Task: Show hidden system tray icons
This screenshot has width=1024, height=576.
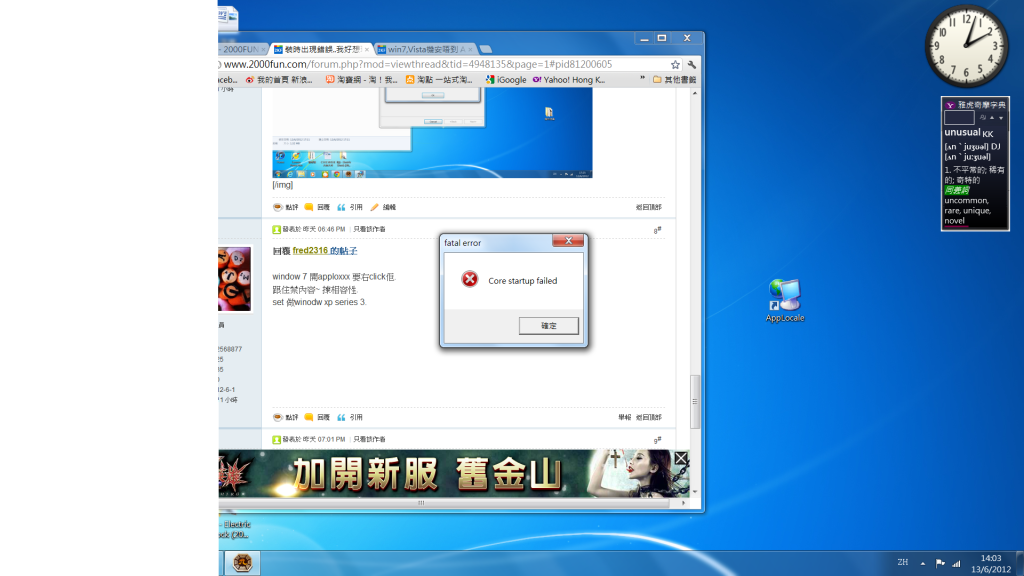Action: (923, 563)
